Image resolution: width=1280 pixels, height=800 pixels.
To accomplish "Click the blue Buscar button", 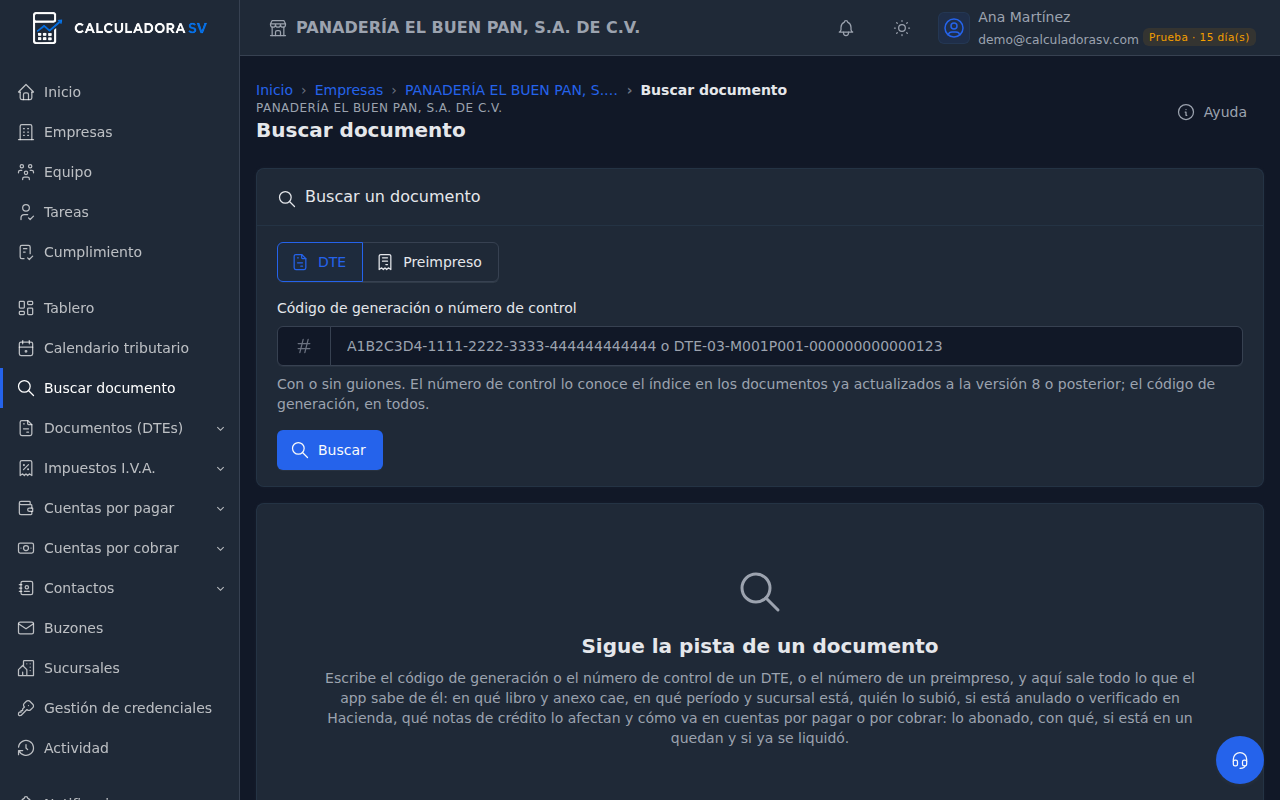I will point(330,450).
